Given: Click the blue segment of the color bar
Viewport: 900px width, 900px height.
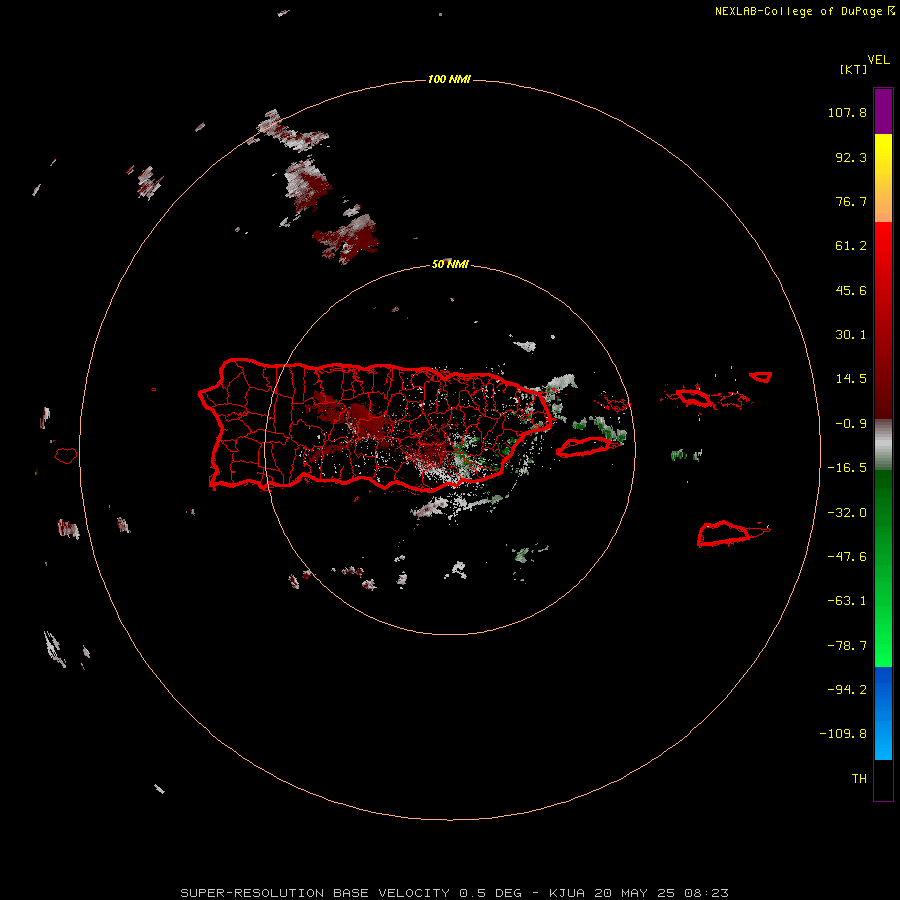Looking at the screenshot, I should 883,713.
